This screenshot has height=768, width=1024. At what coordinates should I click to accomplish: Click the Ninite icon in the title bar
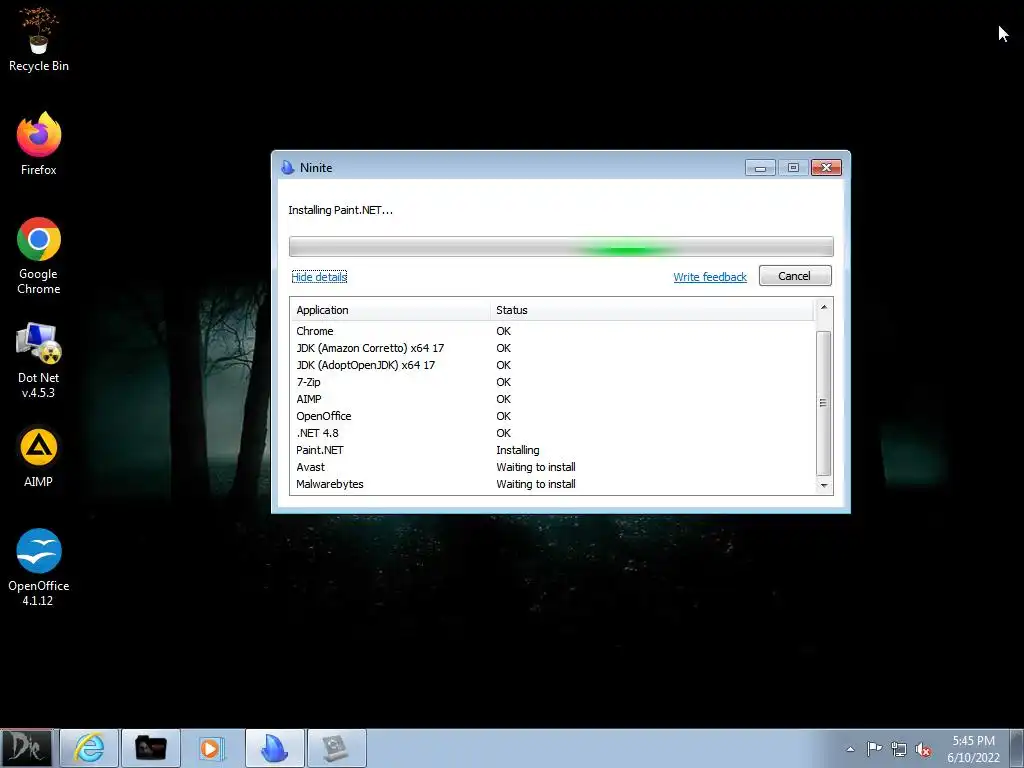coord(287,168)
